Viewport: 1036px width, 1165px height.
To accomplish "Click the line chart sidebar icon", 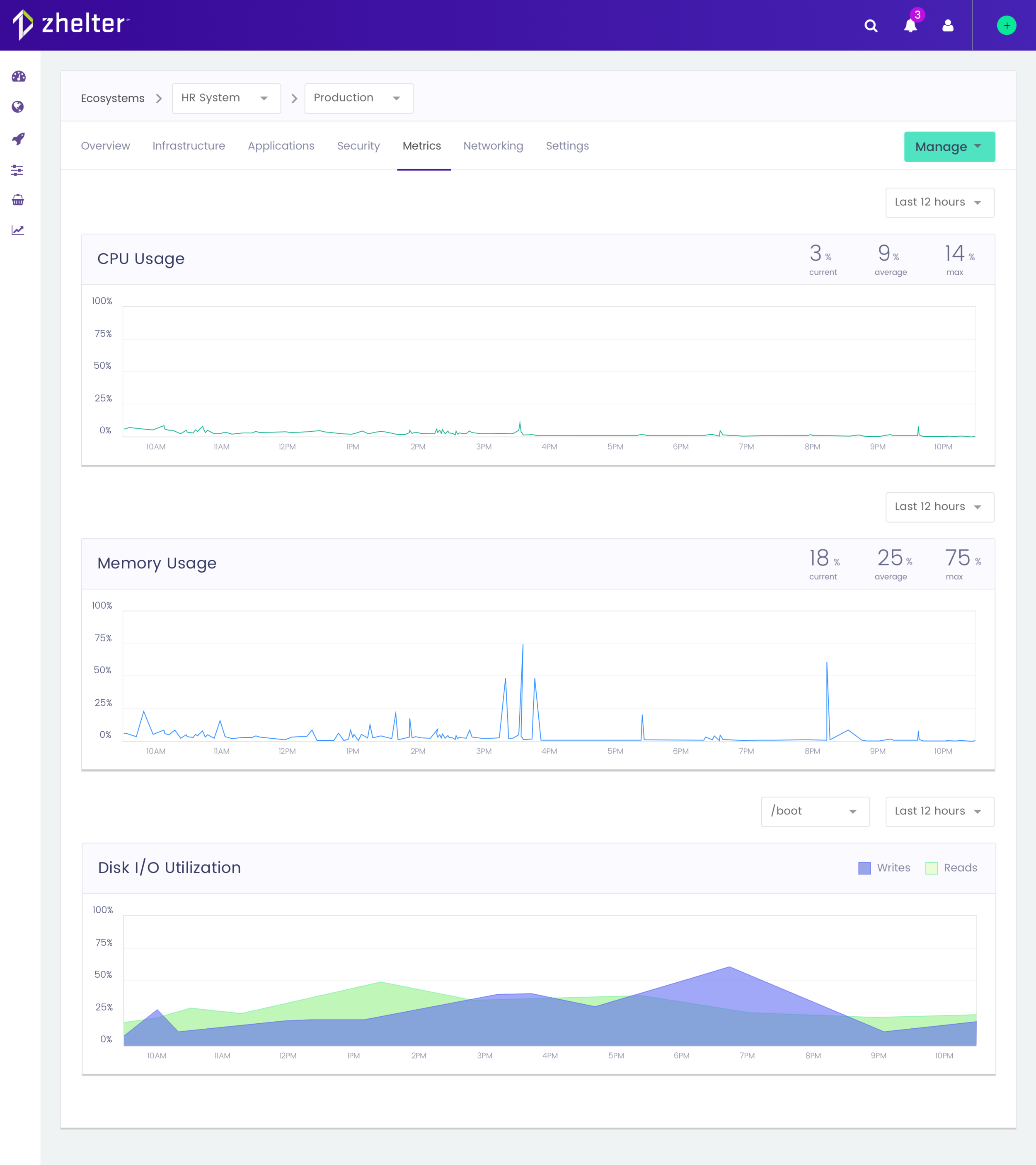I will click(18, 230).
